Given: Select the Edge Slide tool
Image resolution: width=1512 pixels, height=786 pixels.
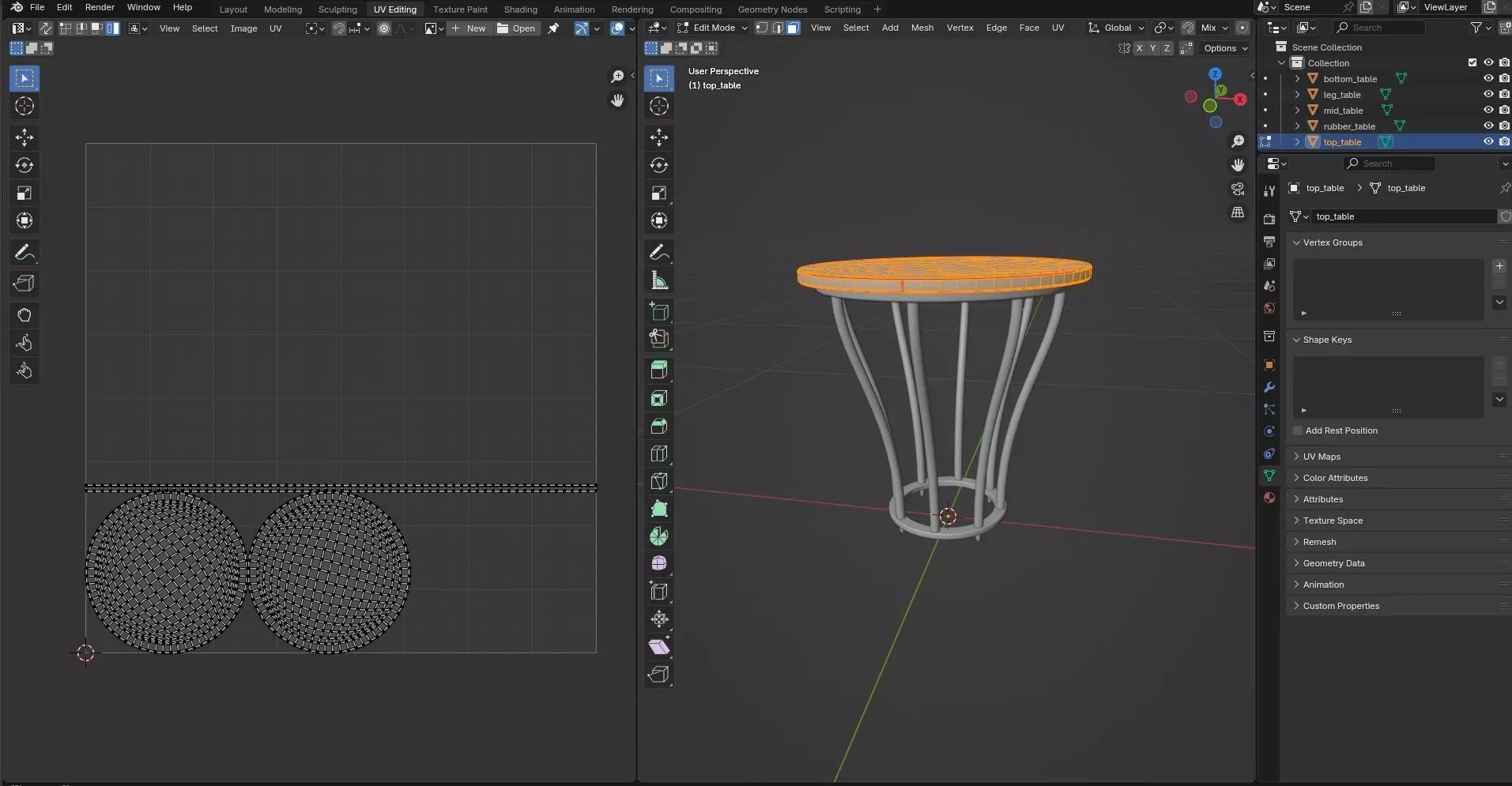Looking at the screenshot, I should [x=659, y=591].
